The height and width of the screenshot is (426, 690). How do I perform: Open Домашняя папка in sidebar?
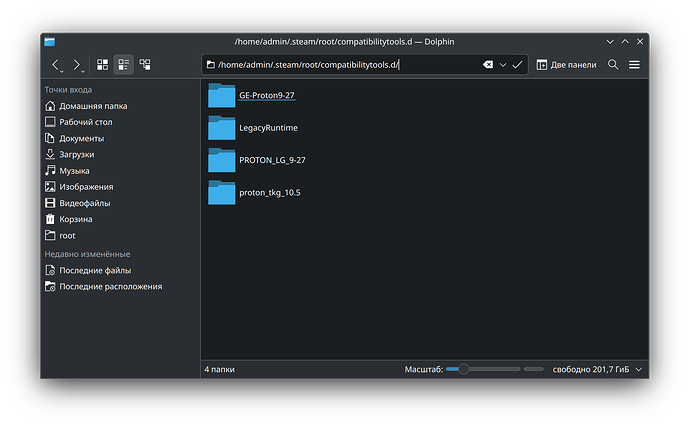(x=121, y=106)
